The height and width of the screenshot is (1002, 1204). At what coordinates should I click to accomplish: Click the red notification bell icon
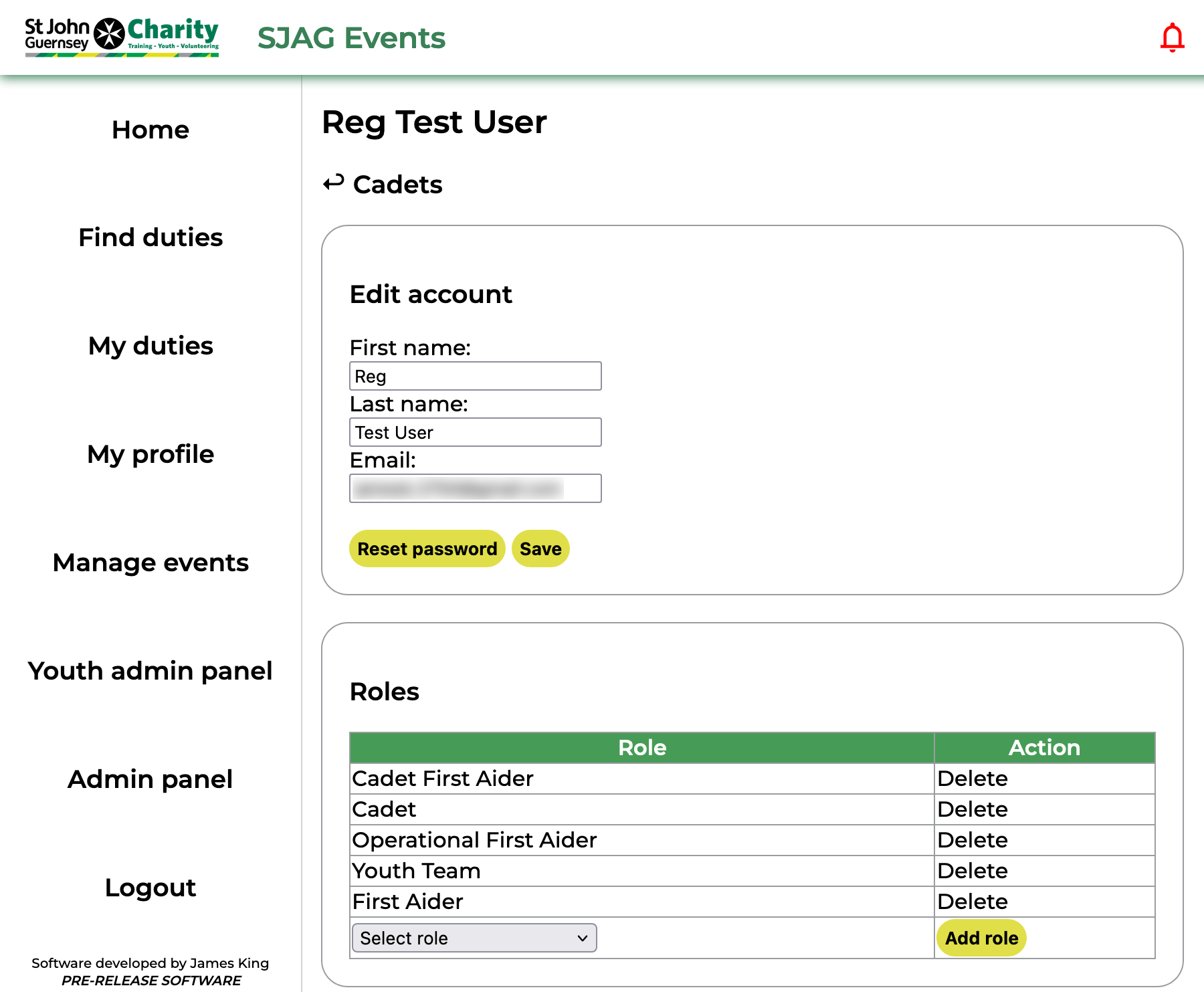[x=1172, y=37]
